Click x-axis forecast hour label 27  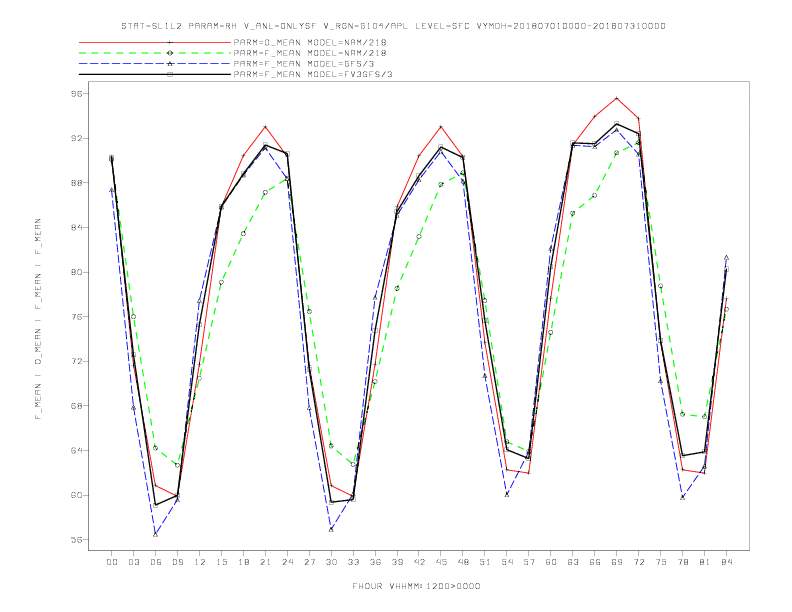click(309, 562)
